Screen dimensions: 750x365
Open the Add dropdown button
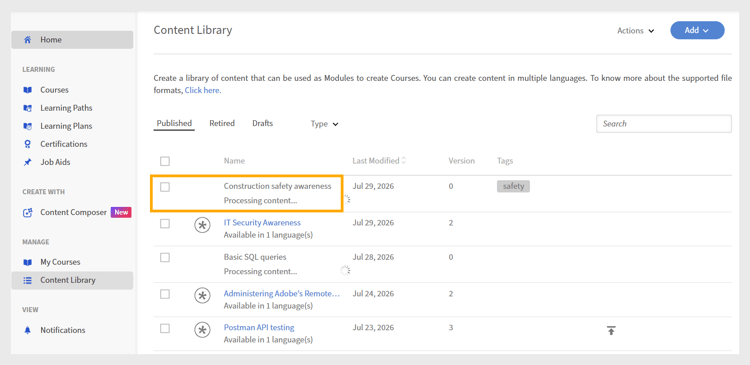tap(697, 30)
